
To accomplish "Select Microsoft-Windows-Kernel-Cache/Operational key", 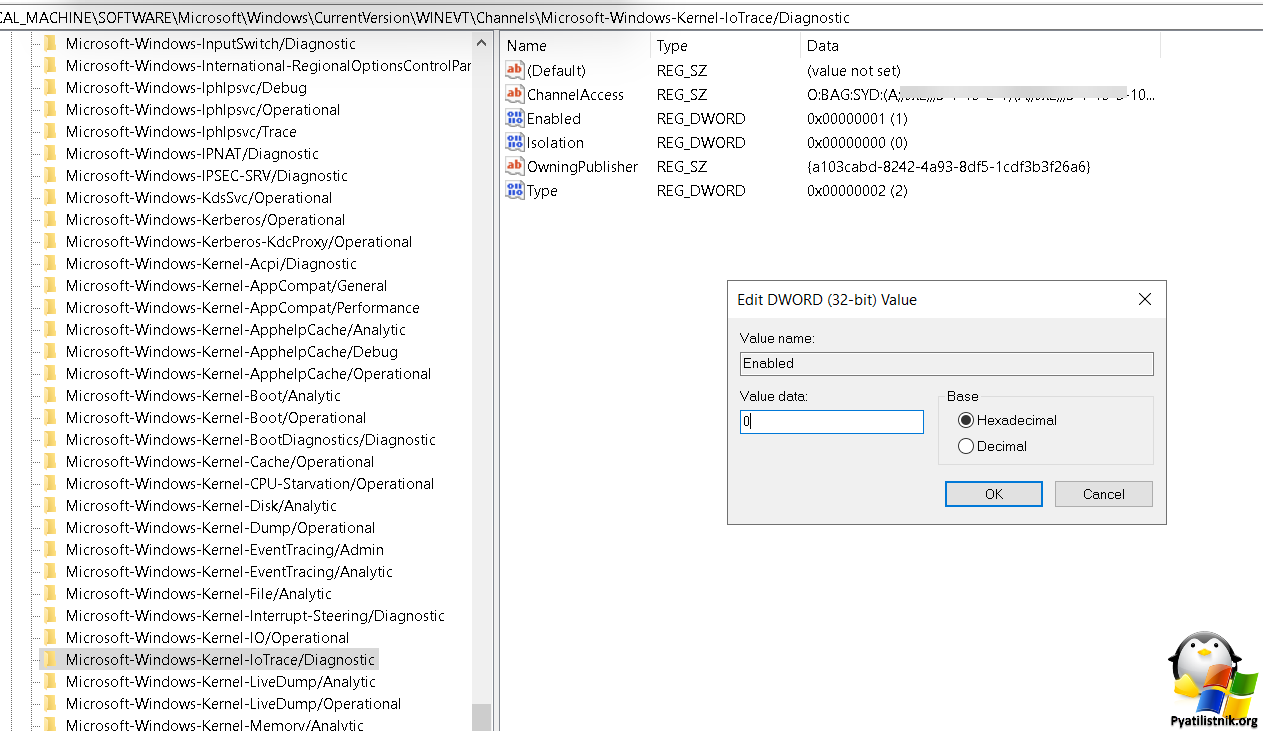I will point(220,462).
